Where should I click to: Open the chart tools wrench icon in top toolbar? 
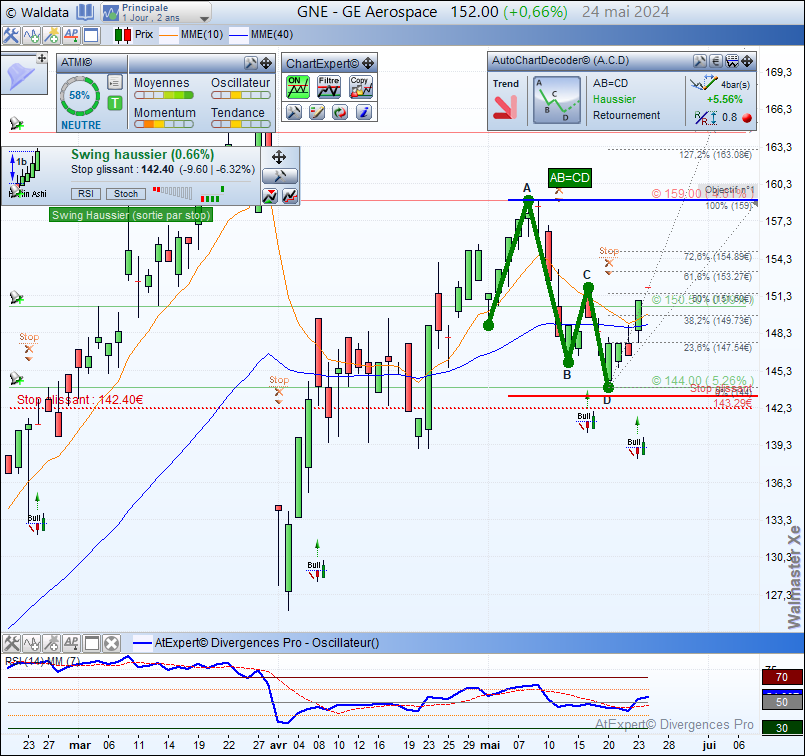(10, 35)
